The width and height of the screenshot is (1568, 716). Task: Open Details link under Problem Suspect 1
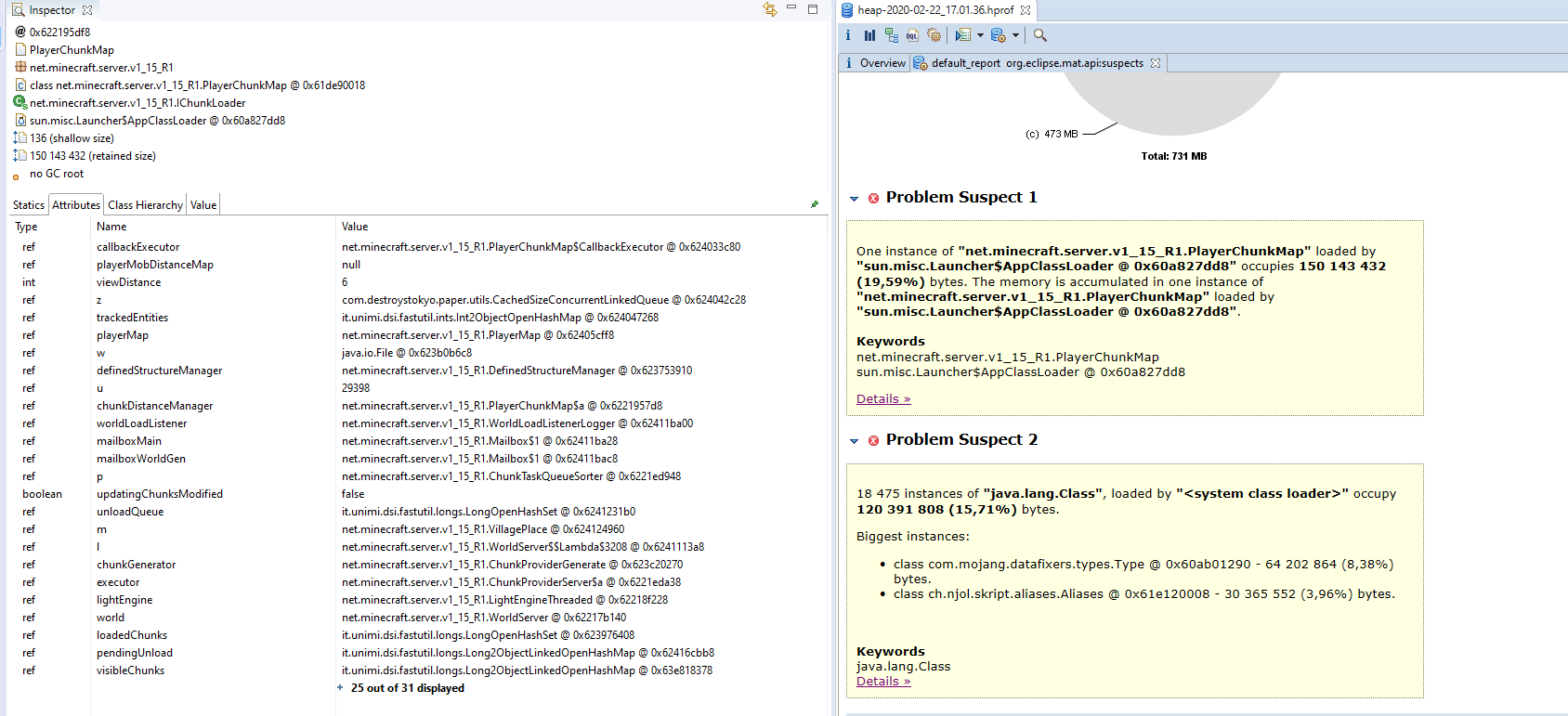pos(882,399)
